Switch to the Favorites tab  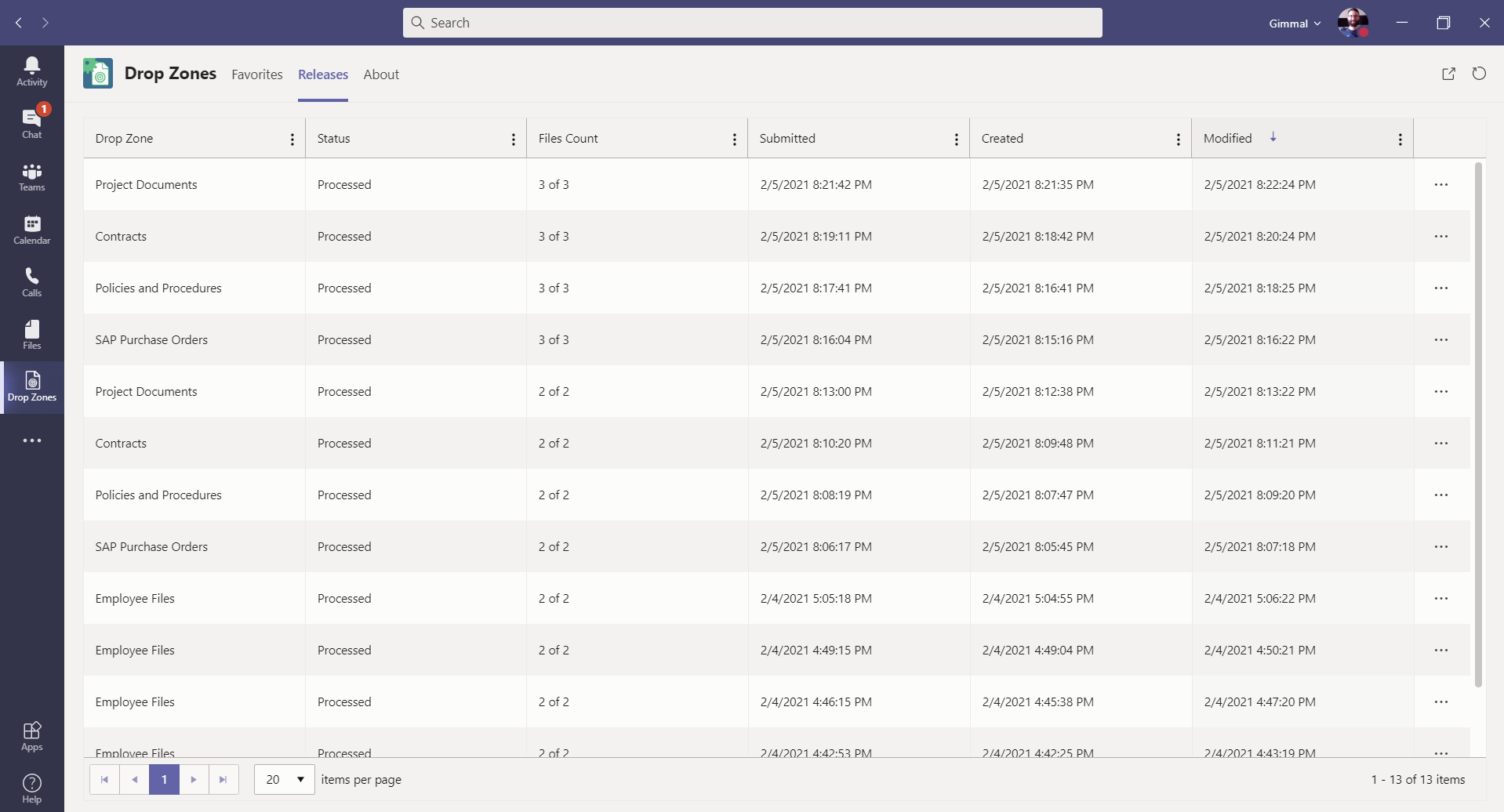pyautogui.click(x=257, y=74)
